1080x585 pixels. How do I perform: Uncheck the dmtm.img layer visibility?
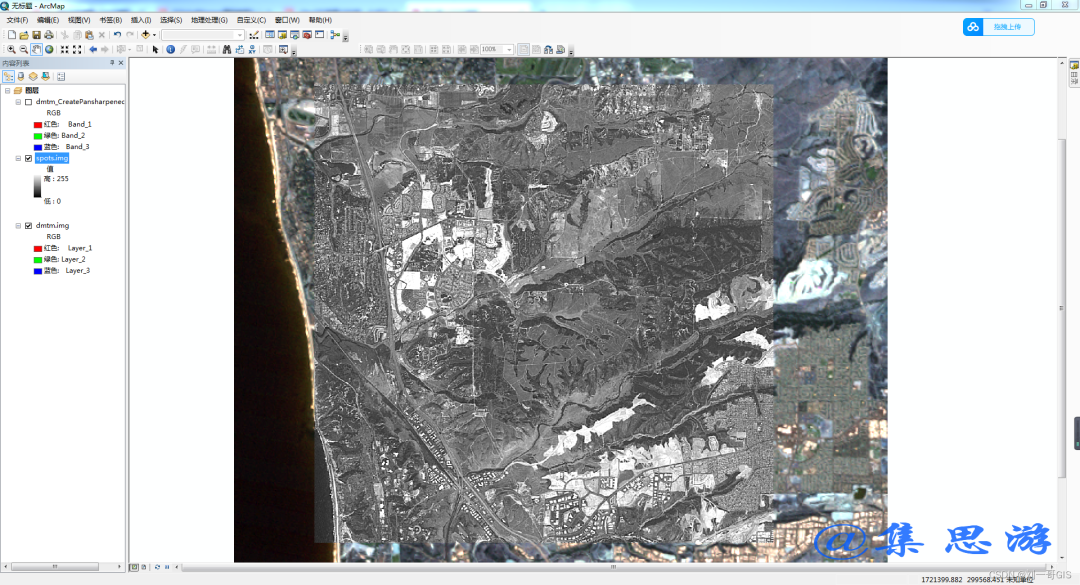(x=28, y=225)
